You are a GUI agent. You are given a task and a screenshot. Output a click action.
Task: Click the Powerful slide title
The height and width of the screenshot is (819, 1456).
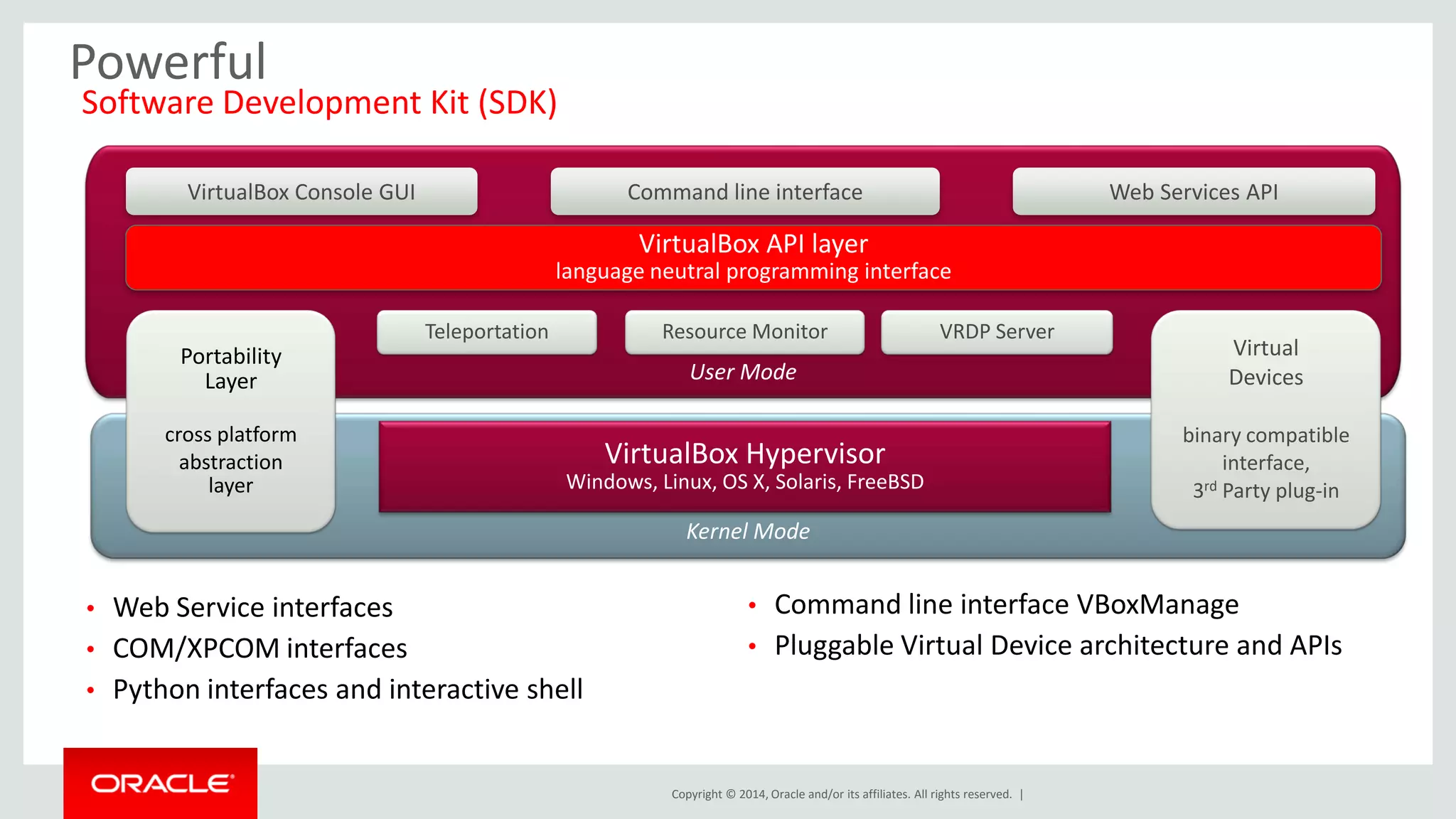click(168, 62)
